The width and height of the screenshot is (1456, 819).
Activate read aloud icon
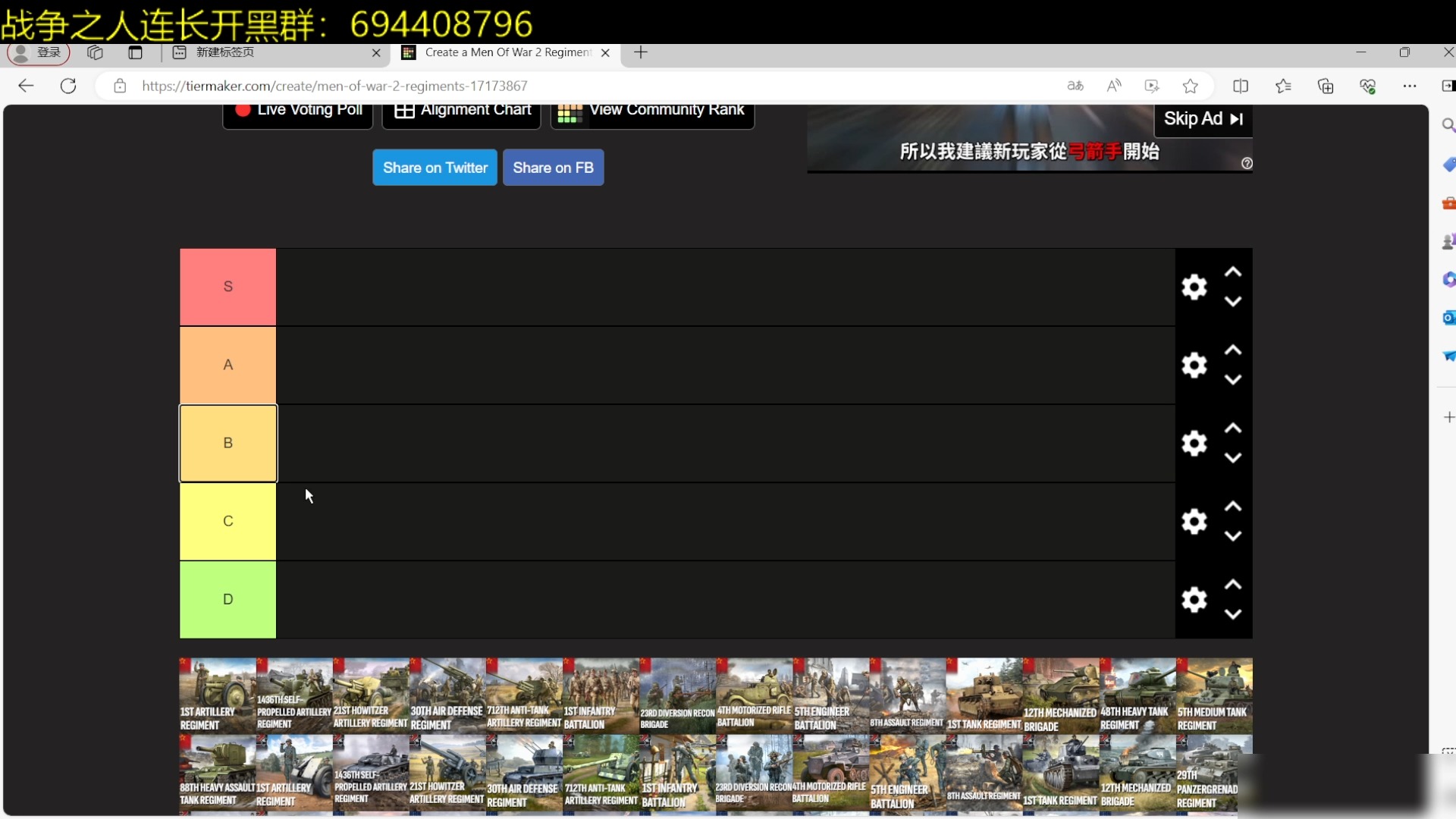(1114, 86)
